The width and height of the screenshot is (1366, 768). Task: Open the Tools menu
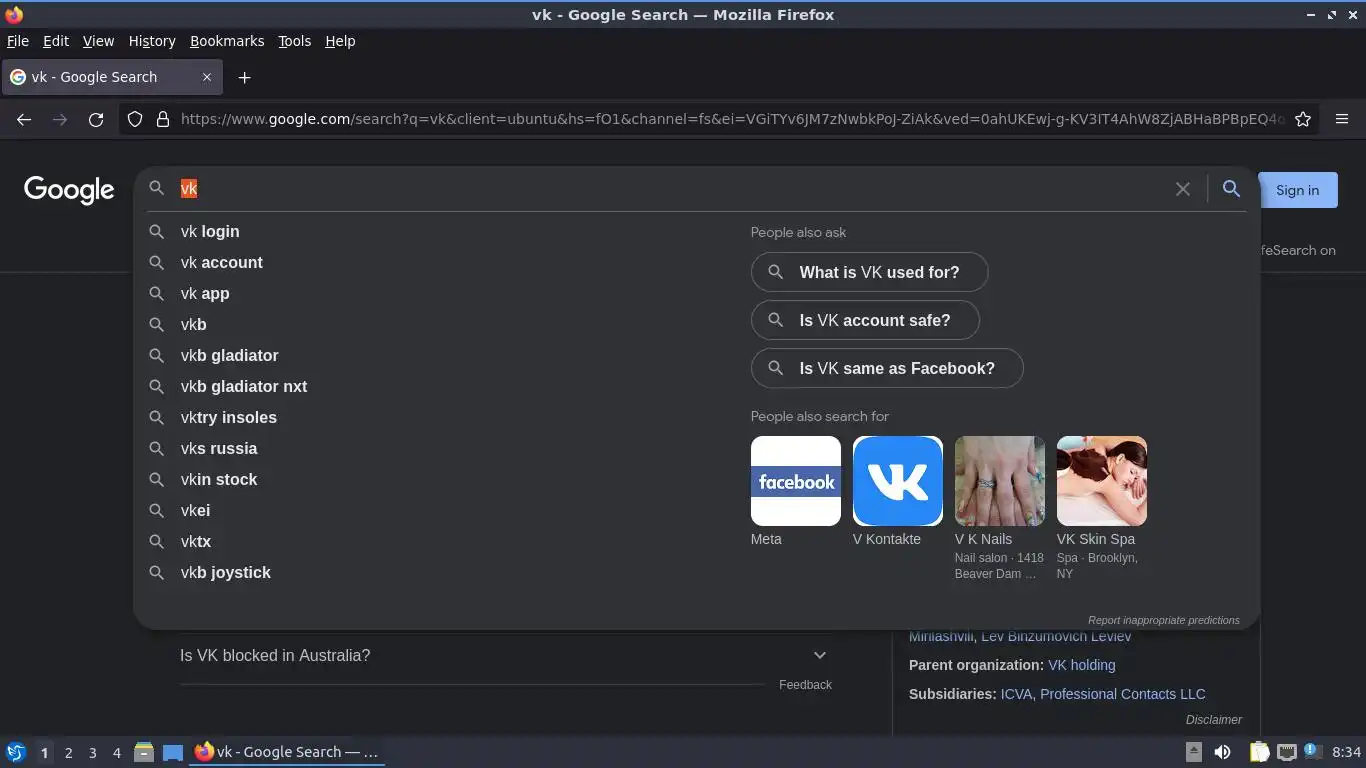[x=295, y=41]
